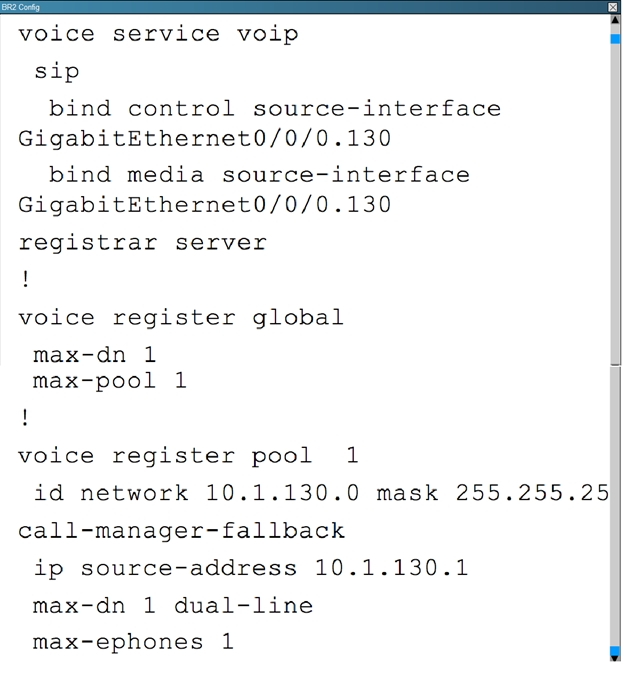Click the 'voice register pool 1' line
The image size is (624, 673).
188,456
